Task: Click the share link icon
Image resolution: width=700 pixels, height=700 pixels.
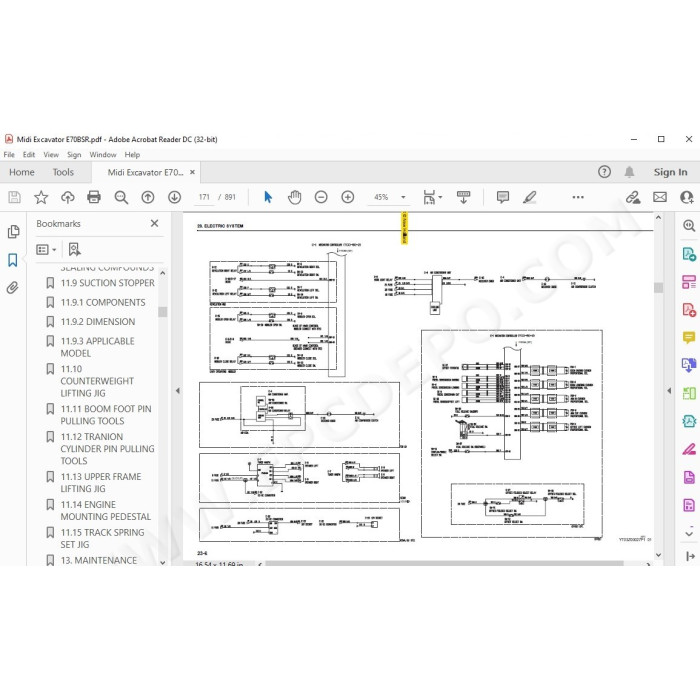Action: click(x=633, y=197)
